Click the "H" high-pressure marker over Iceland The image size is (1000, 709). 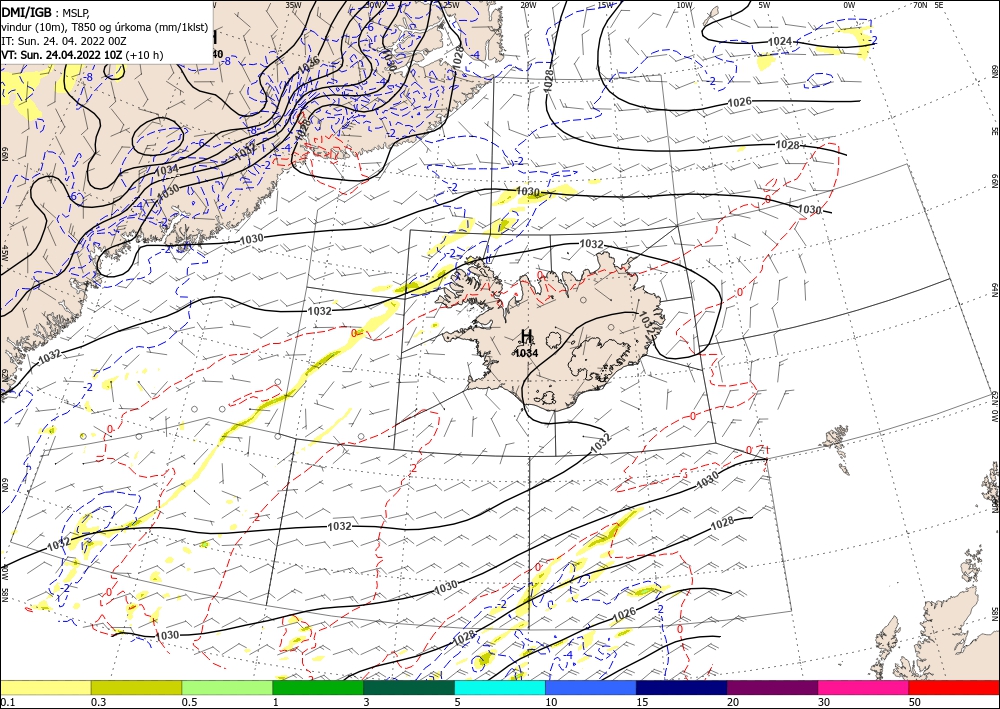[x=527, y=336]
